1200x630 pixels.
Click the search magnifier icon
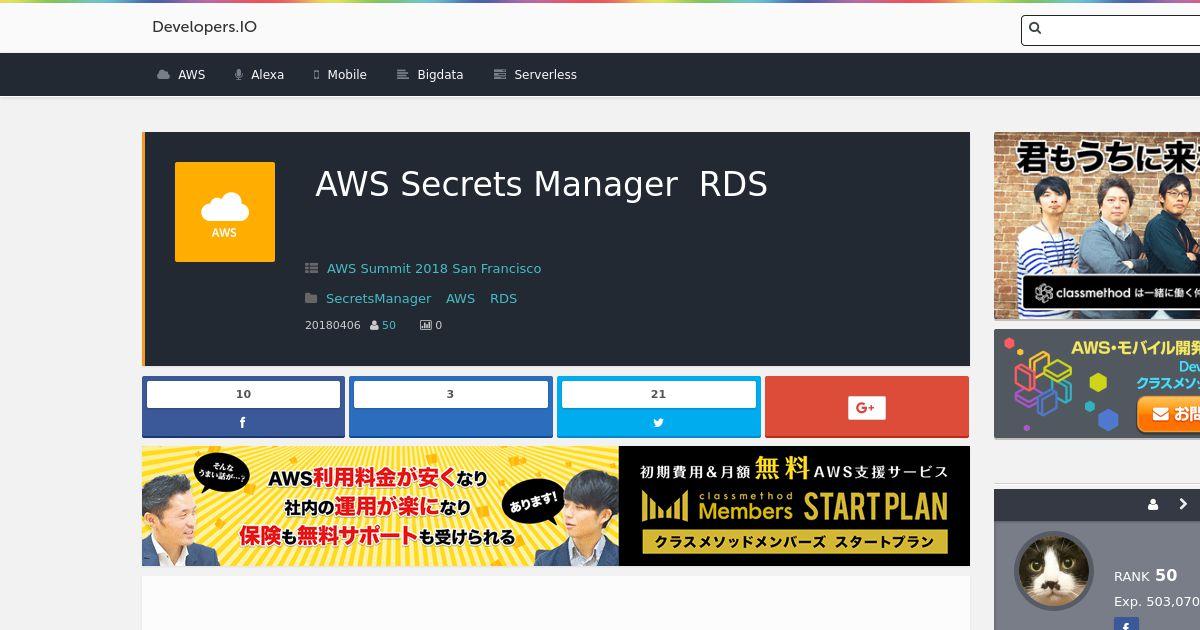(1035, 29)
